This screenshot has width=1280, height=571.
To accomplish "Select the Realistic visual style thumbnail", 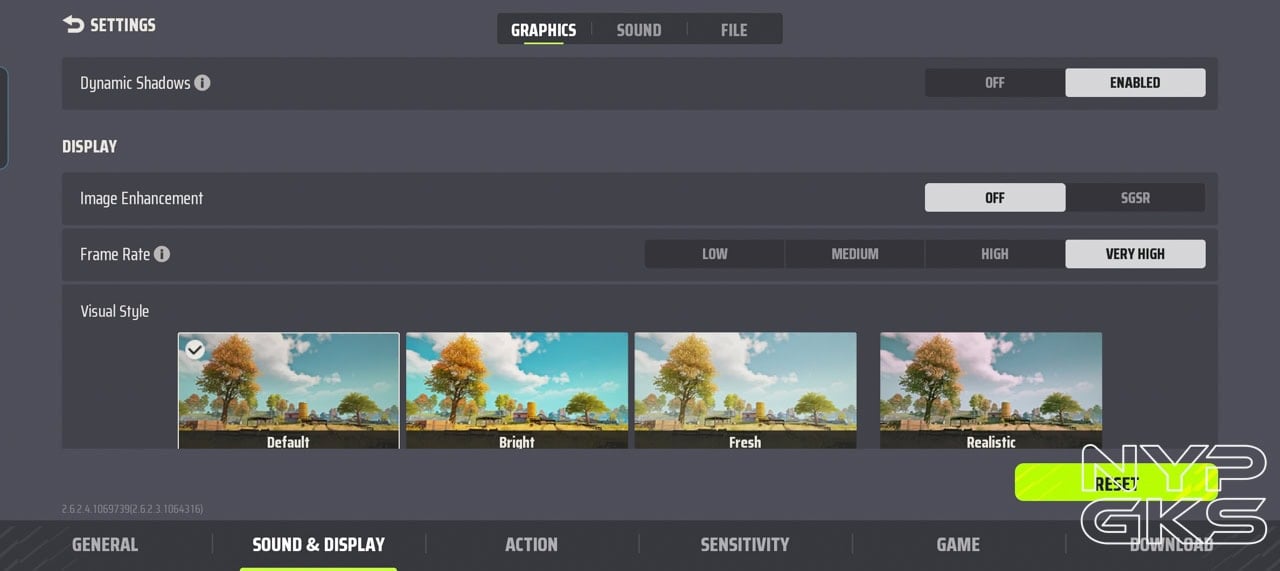I will pyautogui.click(x=990, y=390).
